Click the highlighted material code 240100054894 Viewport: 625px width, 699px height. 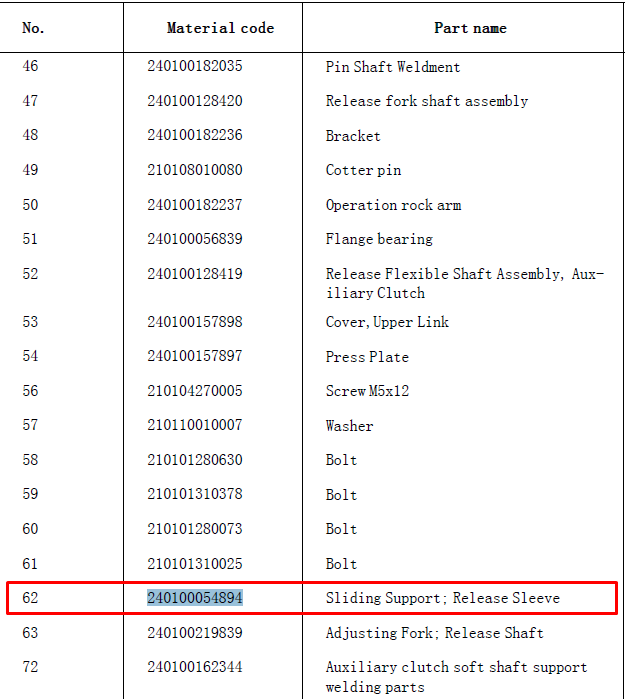click(195, 598)
